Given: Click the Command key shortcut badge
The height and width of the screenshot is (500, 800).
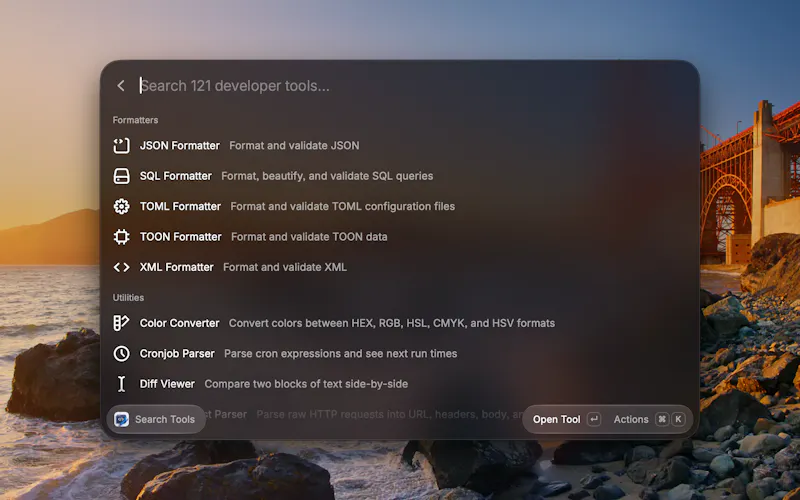Looking at the screenshot, I should coord(662,419).
